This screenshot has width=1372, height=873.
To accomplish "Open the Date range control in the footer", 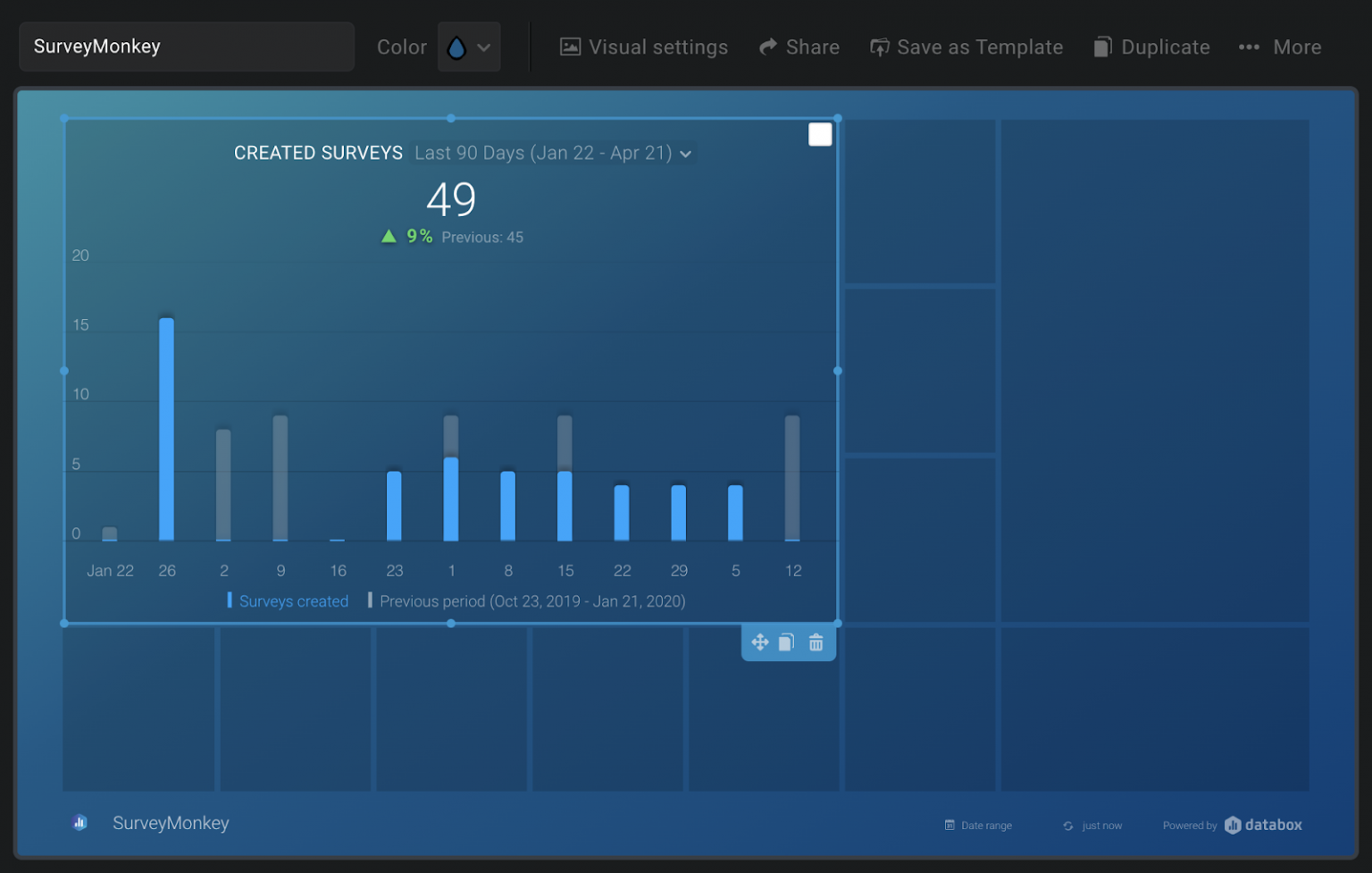I will click(978, 825).
